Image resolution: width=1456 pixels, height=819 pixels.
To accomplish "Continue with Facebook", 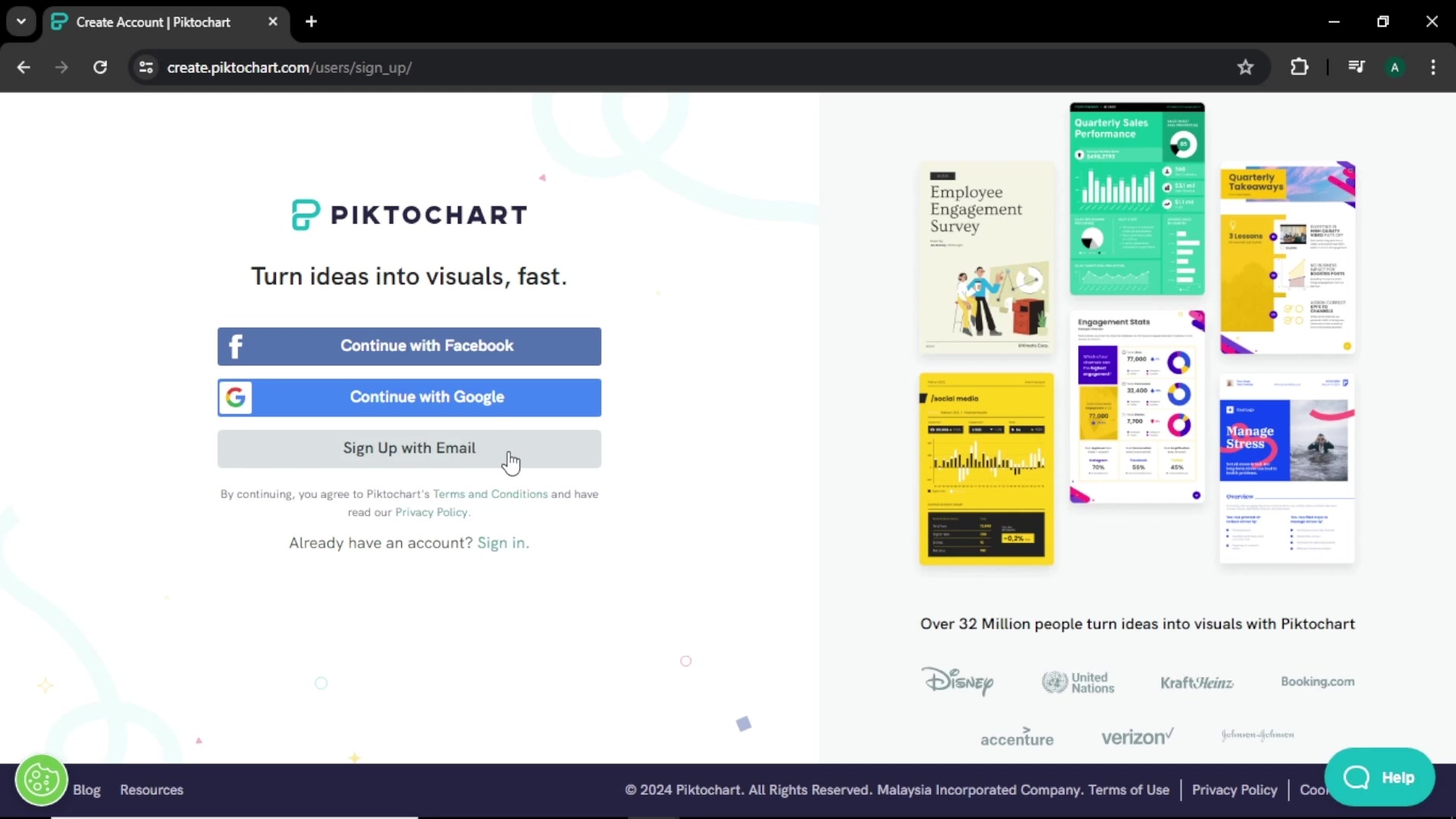I will [x=409, y=347].
